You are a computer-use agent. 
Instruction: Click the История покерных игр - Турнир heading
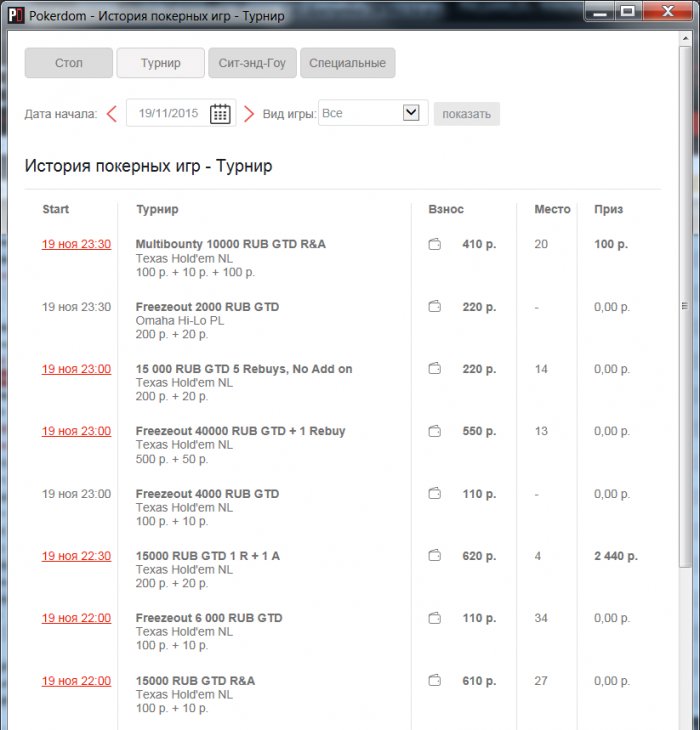148,166
